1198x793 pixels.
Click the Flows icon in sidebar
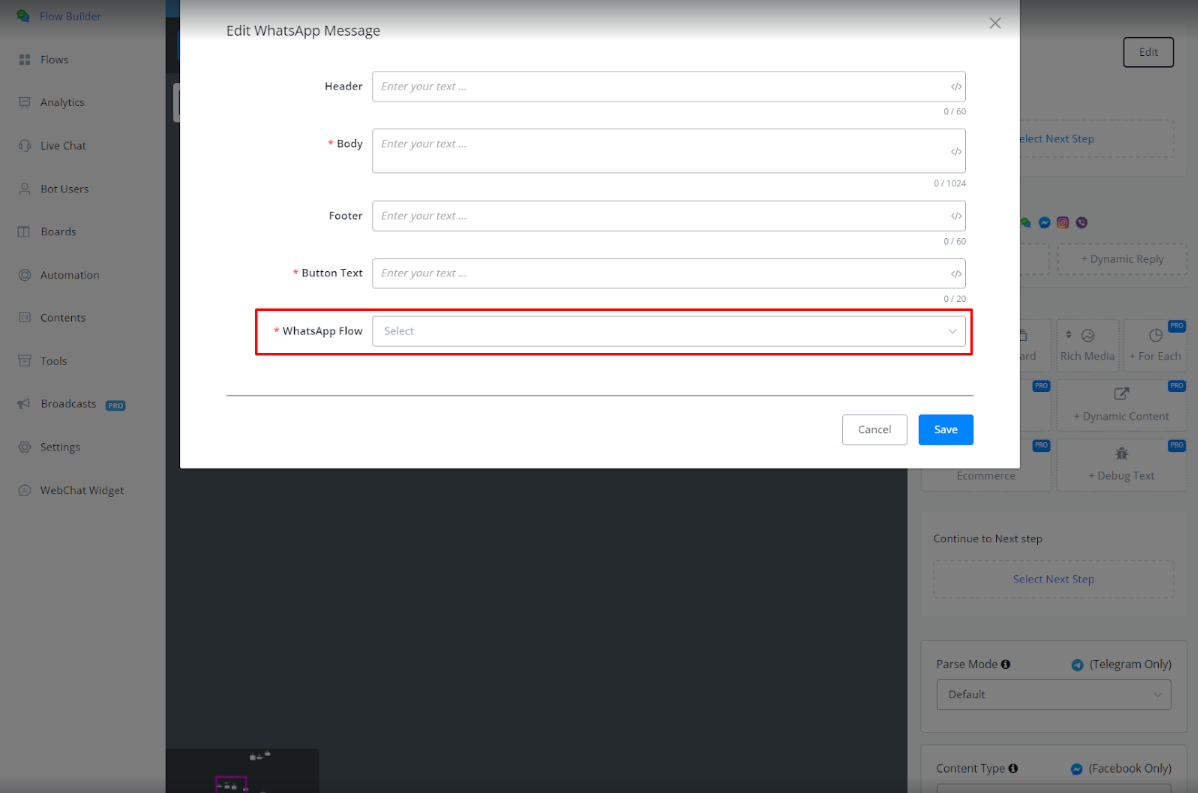point(25,60)
